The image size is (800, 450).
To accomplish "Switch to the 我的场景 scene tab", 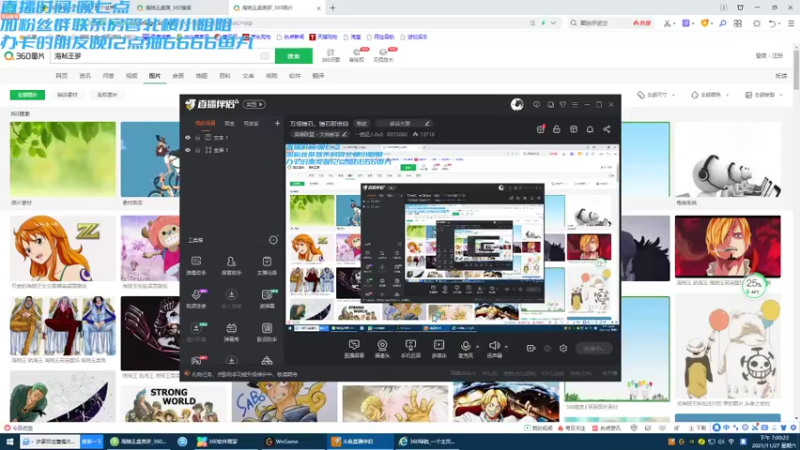I will pyautogui.click(x=205, y=123).
